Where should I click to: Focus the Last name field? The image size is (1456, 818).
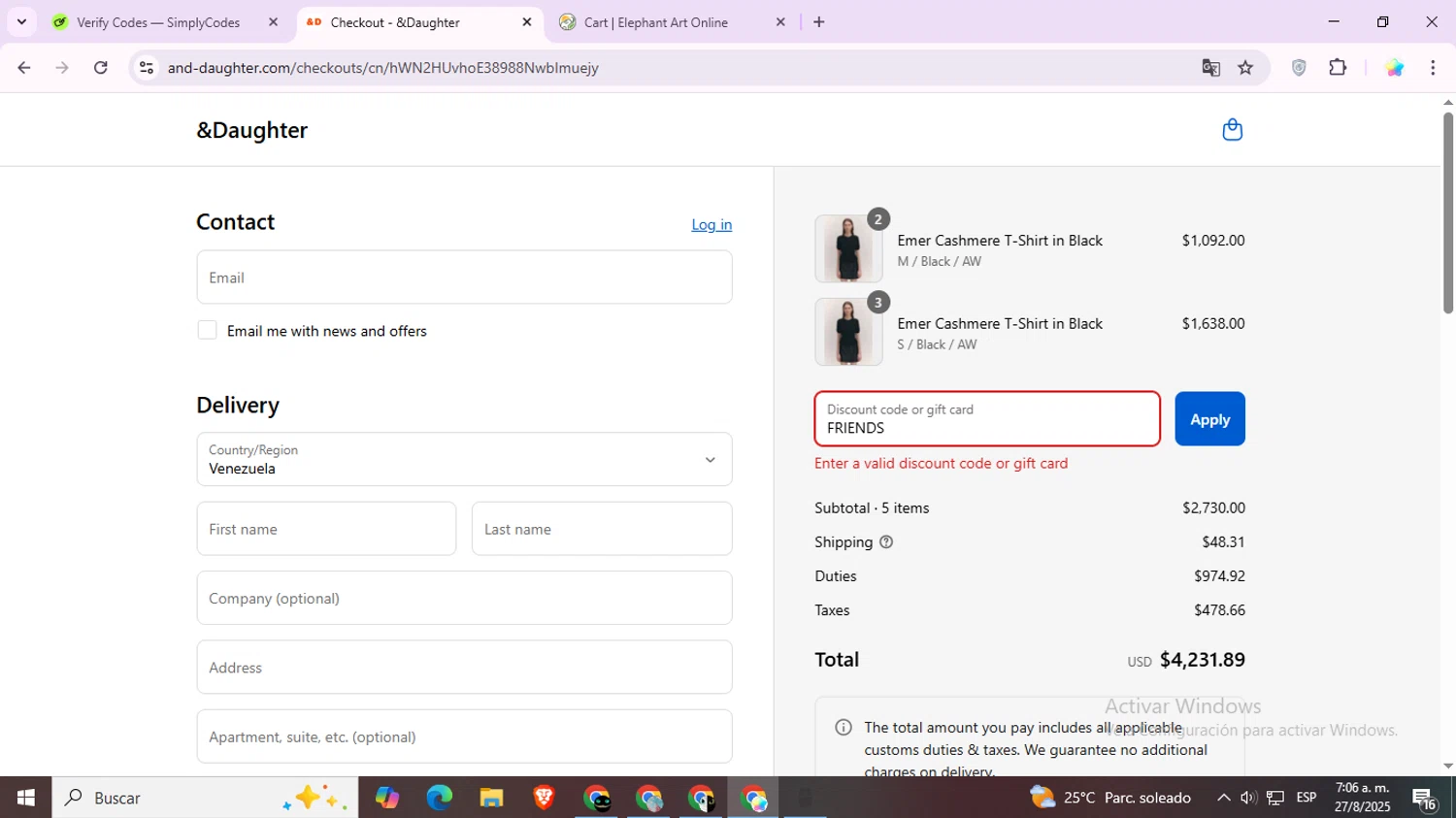(602, 529)
